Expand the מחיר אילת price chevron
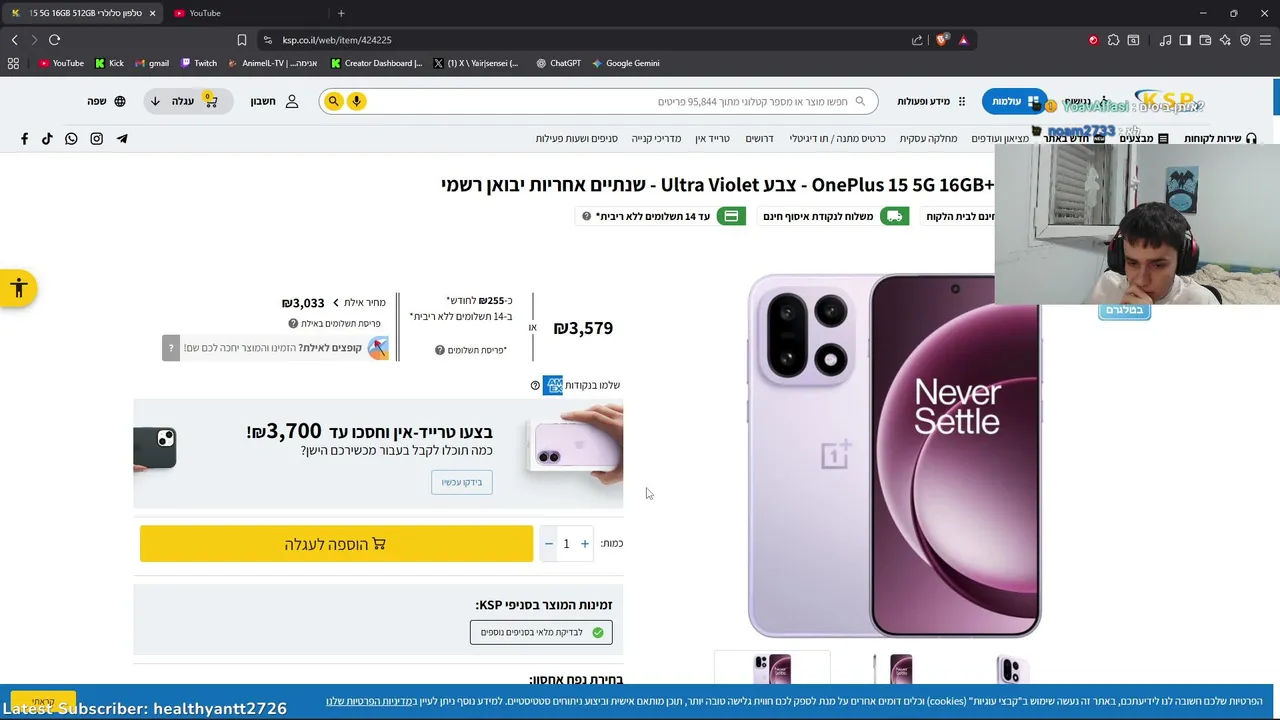The width and height of the screenshot is (1280, 720). click(x=336, y=303)
